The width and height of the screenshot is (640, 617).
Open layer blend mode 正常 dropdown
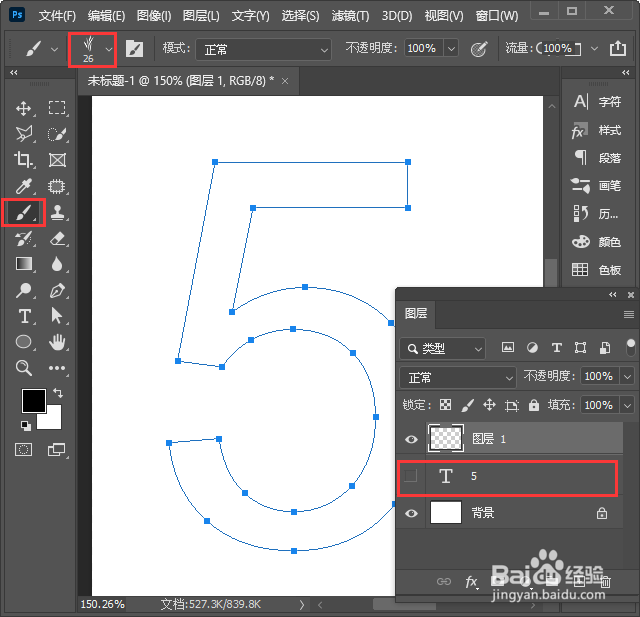(458, 377)
